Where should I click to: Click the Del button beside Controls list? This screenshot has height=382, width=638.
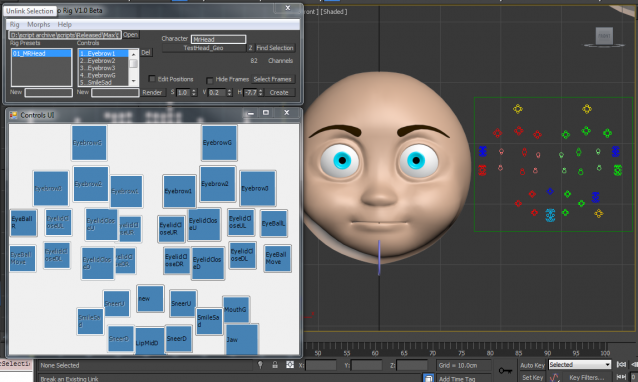click(x=146, y=52)
